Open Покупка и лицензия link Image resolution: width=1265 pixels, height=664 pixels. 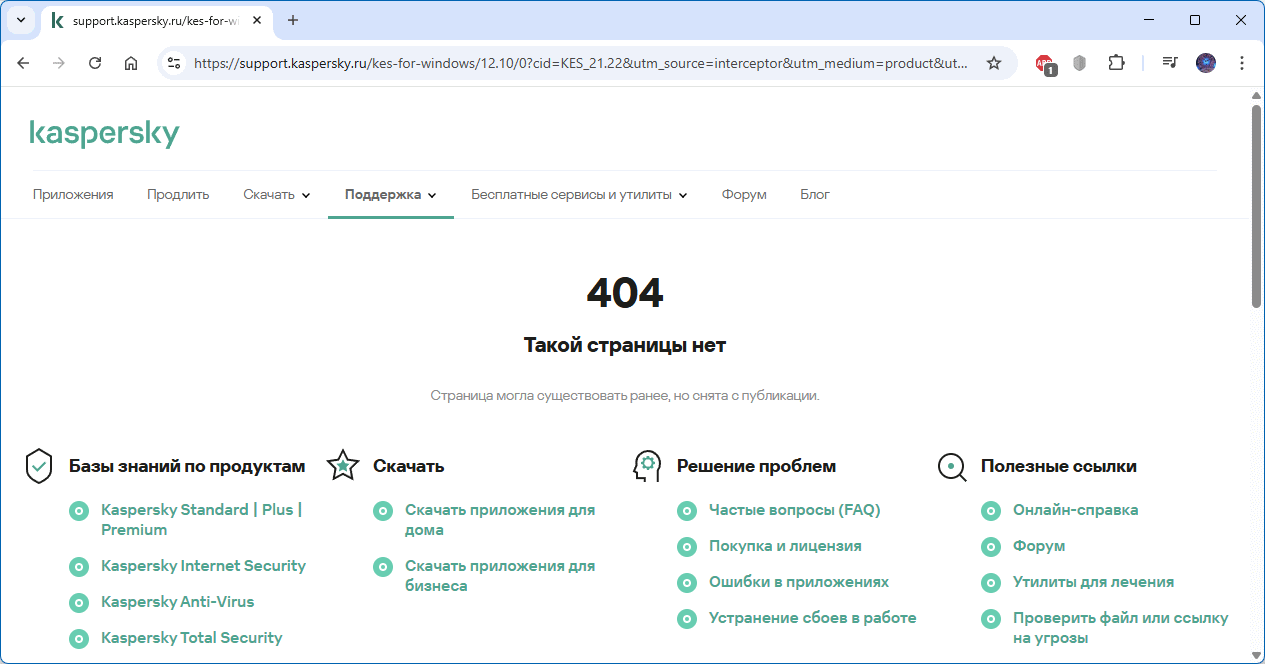tap(785, 546)
